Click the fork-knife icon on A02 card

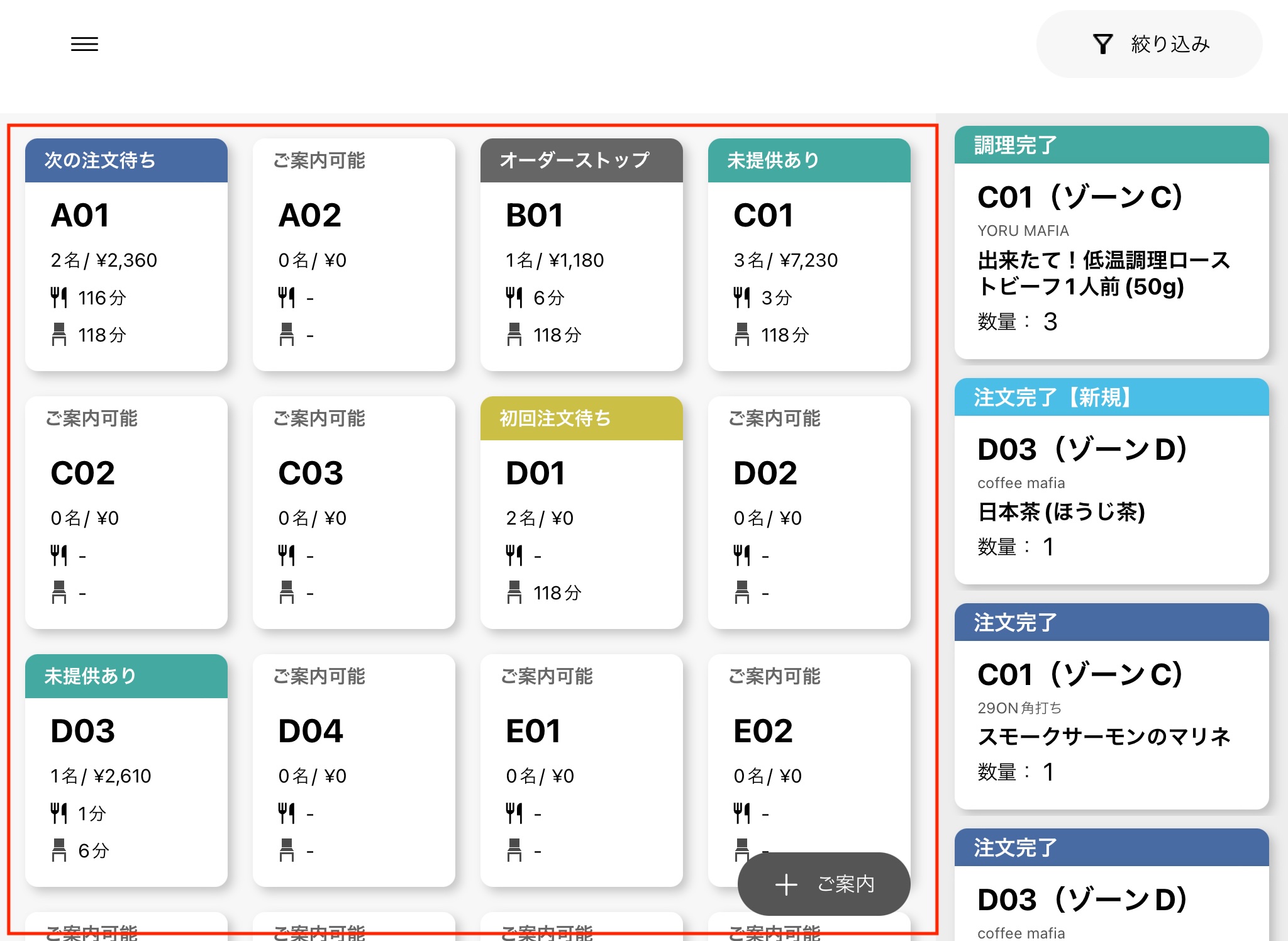pyautogui.click(x=287, y=298)
